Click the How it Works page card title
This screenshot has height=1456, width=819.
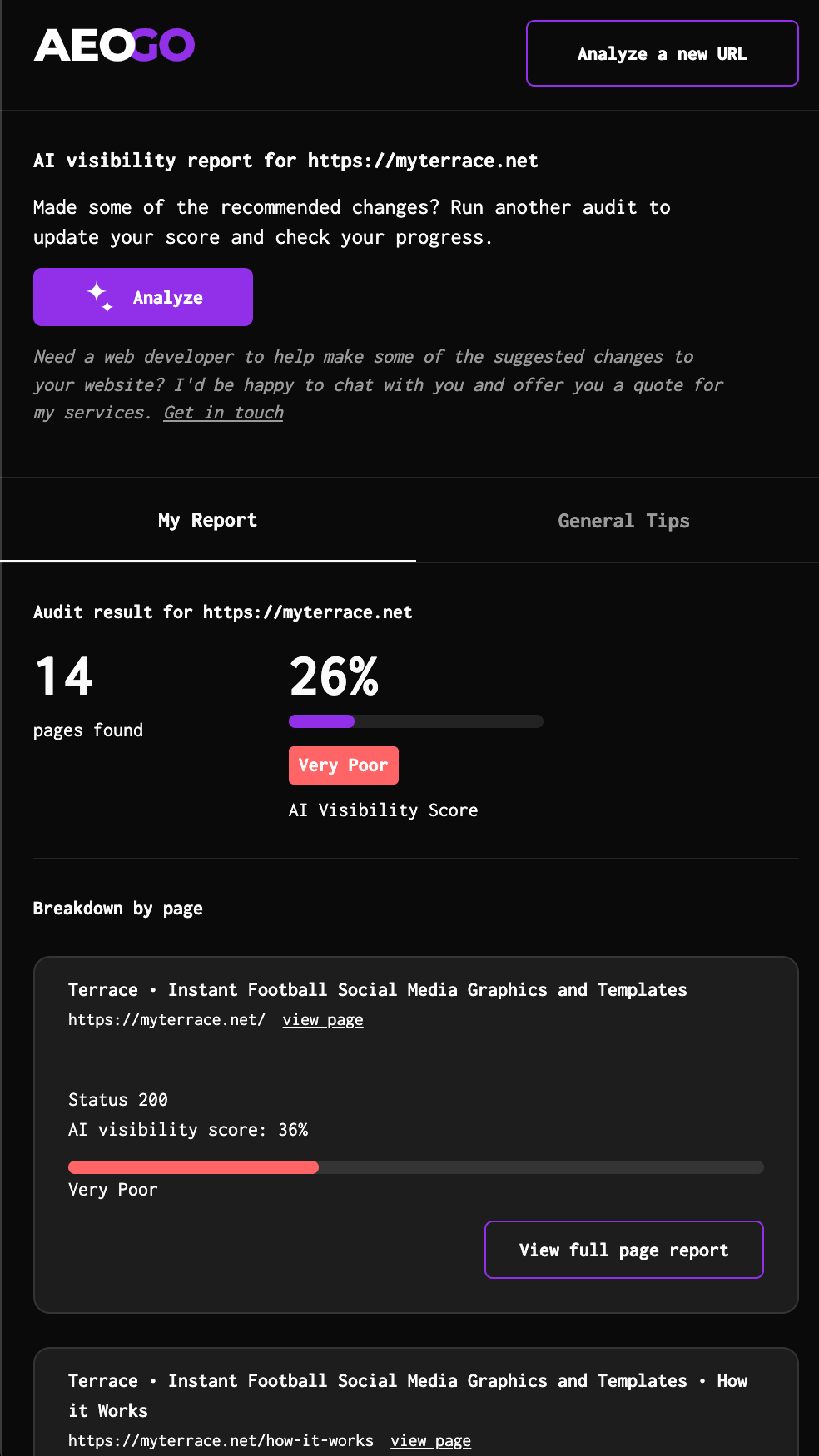407,1395
